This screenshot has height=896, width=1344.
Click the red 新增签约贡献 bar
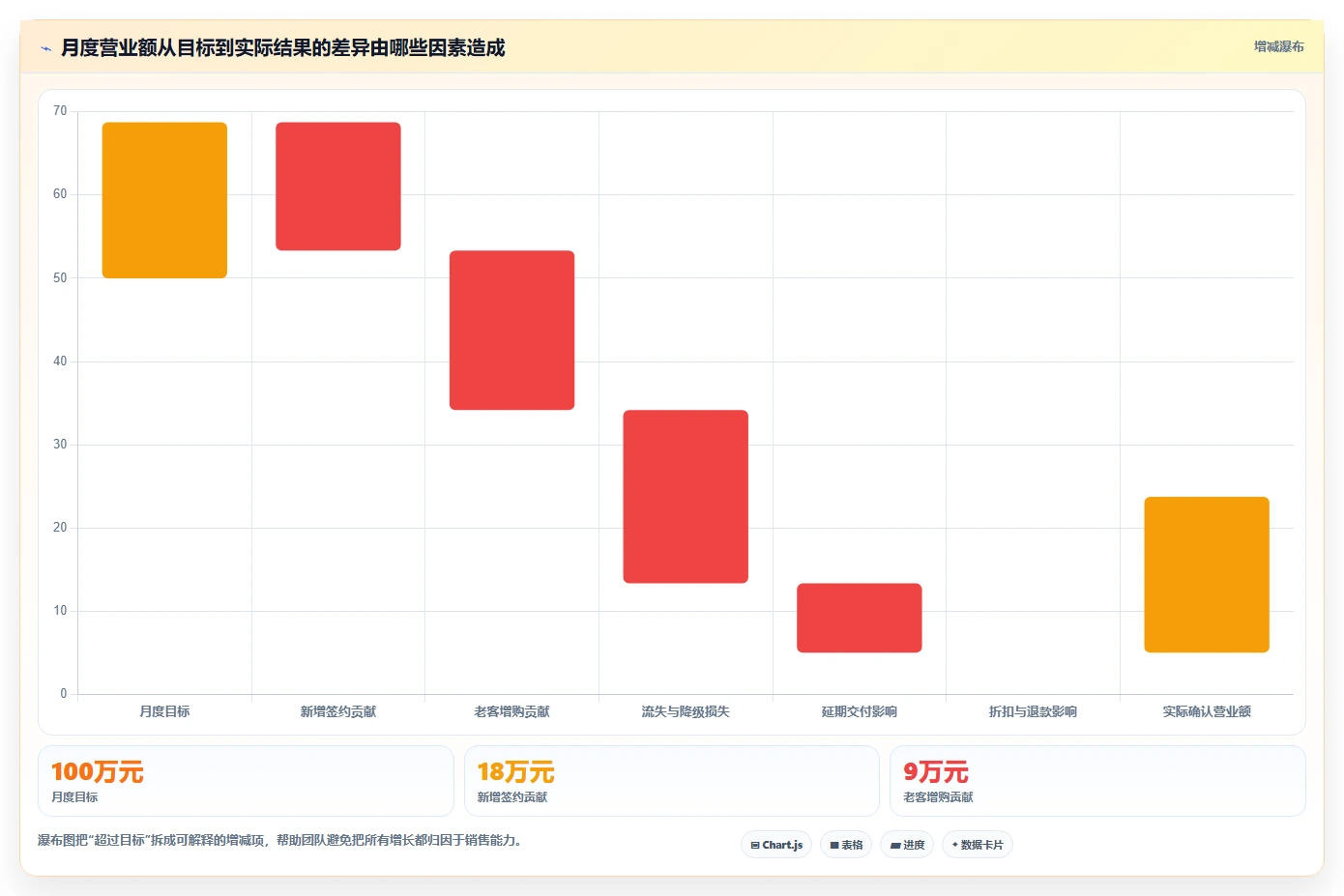pyautogui.click(x=338, y=187)
